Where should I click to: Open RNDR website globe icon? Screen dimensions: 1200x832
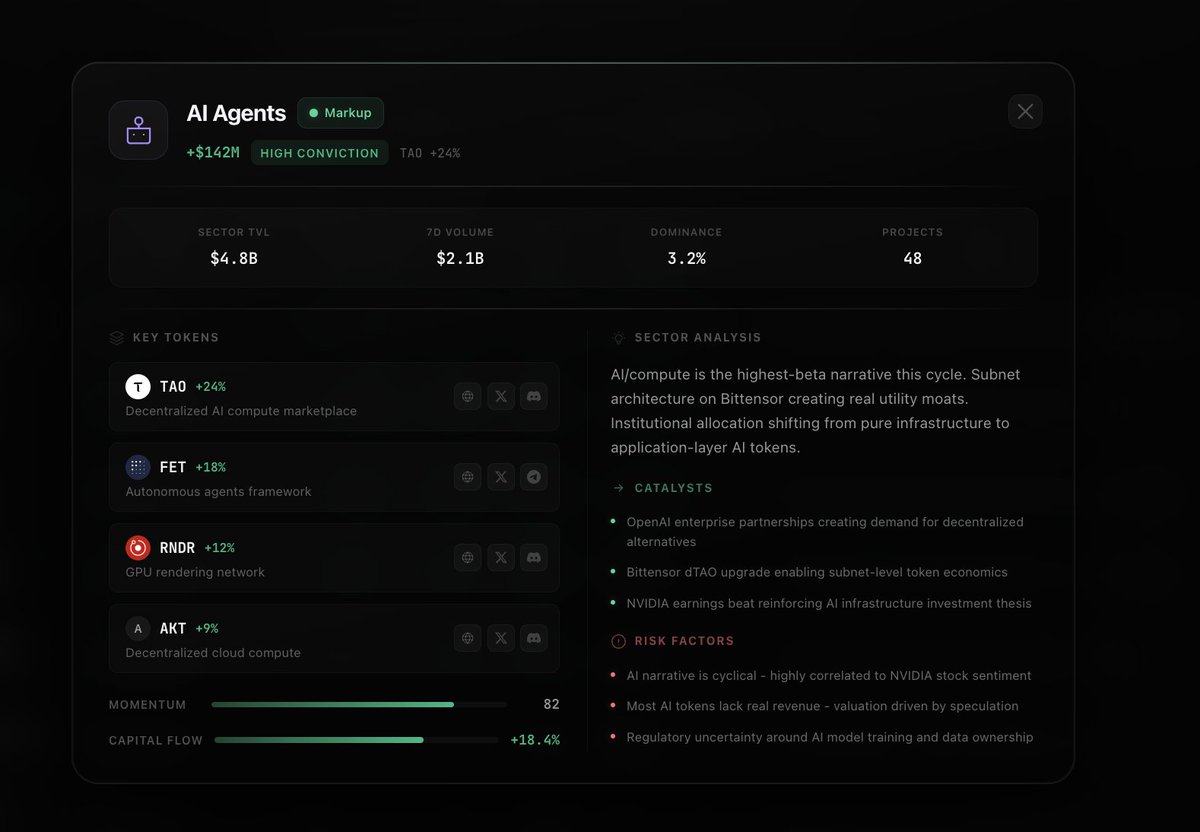pos(468,557)
